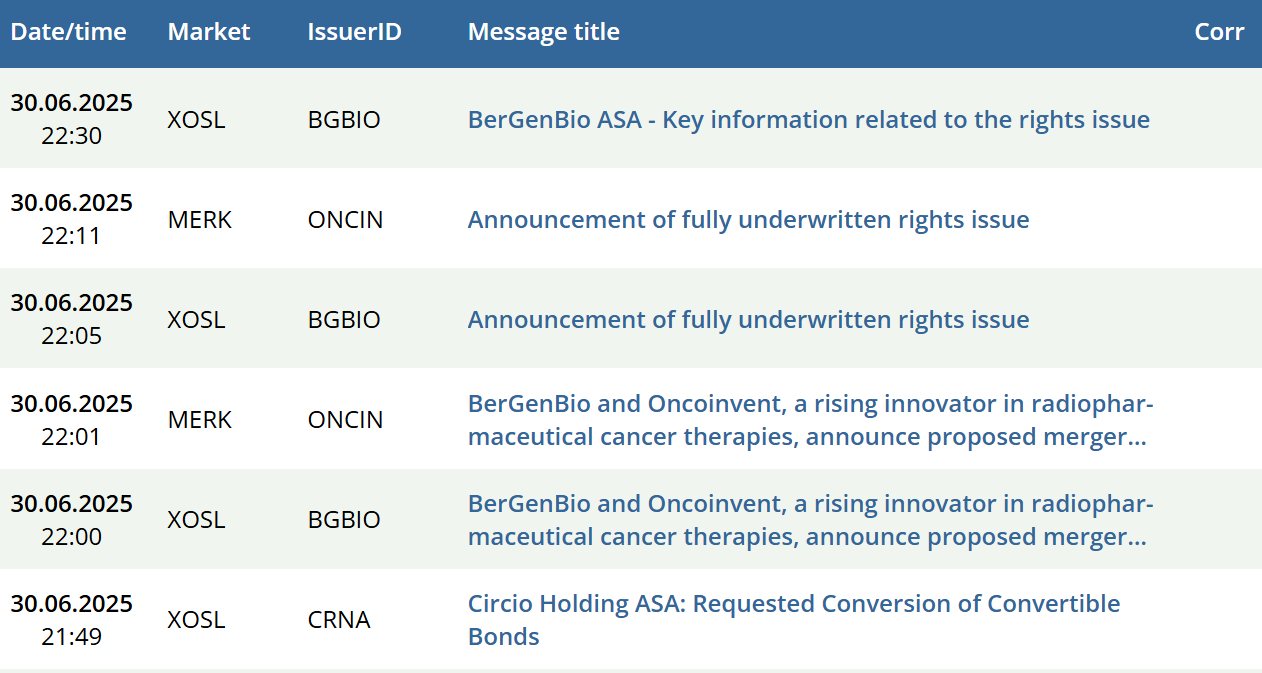Click the Market column header

(x=209, y=32)
